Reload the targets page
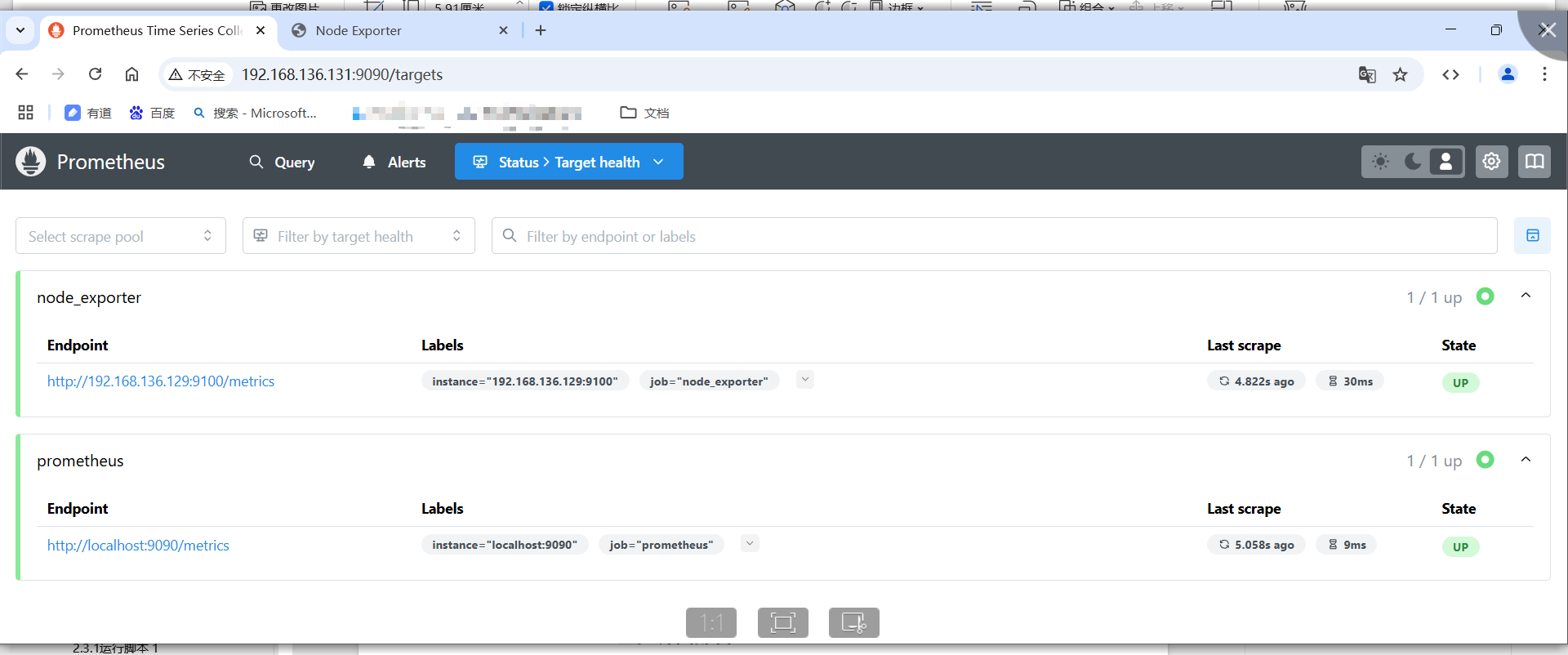Screen dimensions: 1568x655 [95, 74]
